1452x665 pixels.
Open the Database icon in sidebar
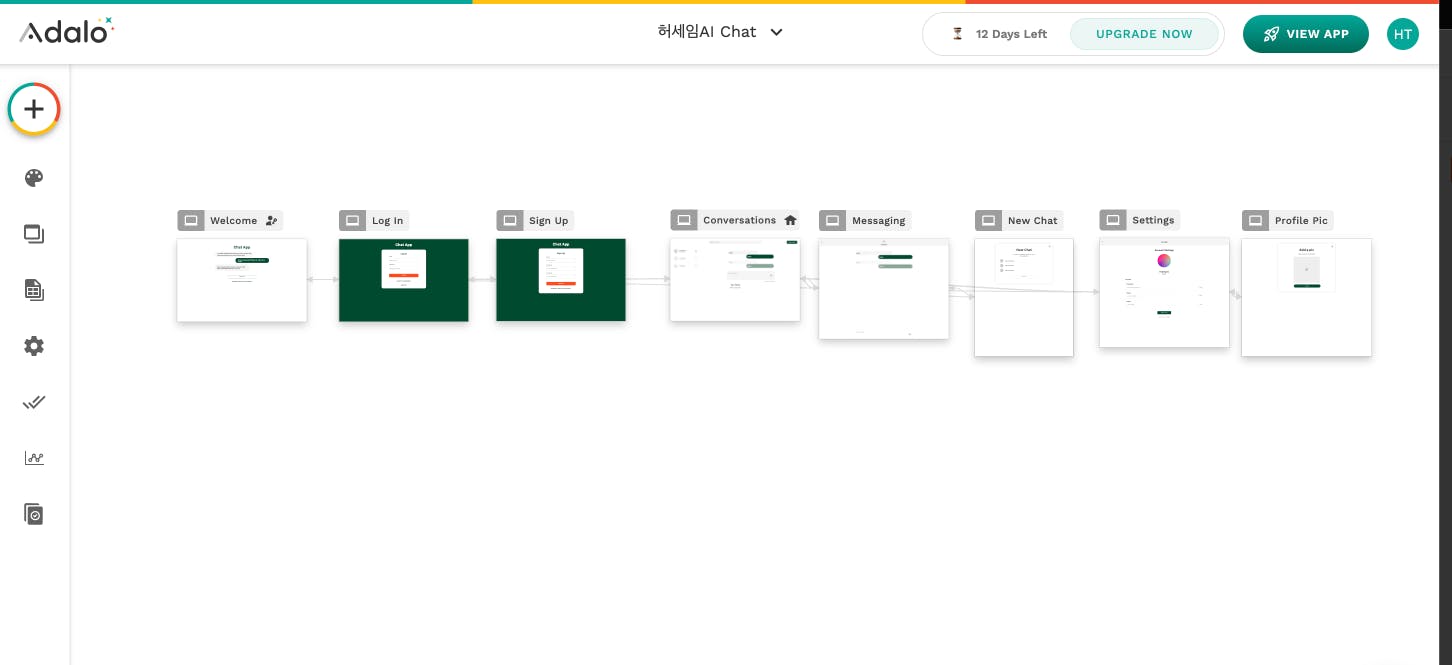click(x=34, y=290)
